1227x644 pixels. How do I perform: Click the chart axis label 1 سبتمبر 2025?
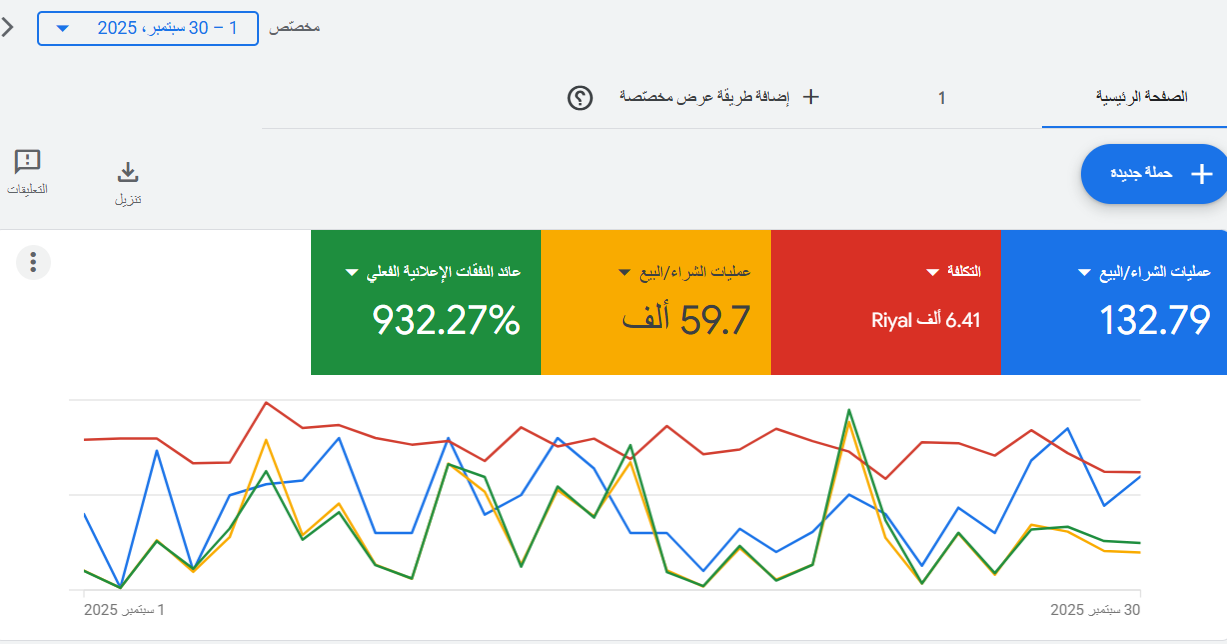pos(124,609)
